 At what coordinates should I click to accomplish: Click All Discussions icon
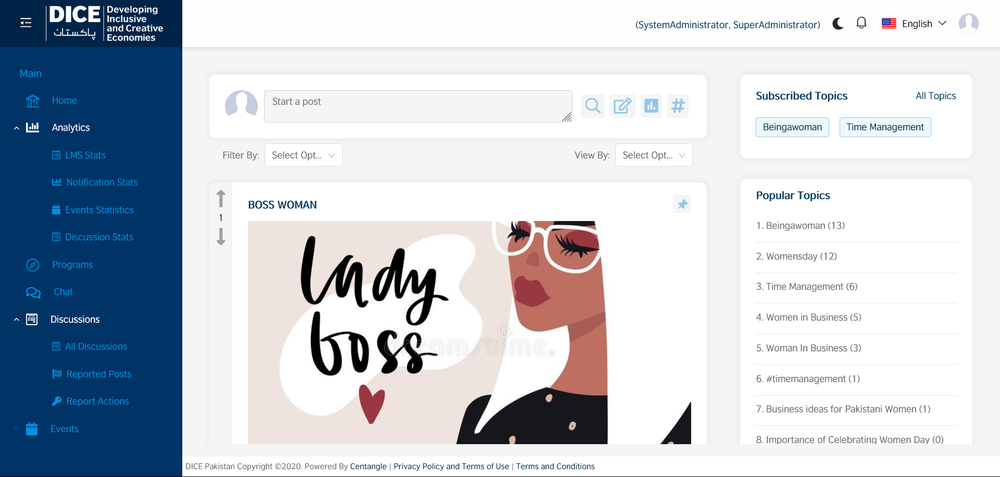(x=56, y=347)
